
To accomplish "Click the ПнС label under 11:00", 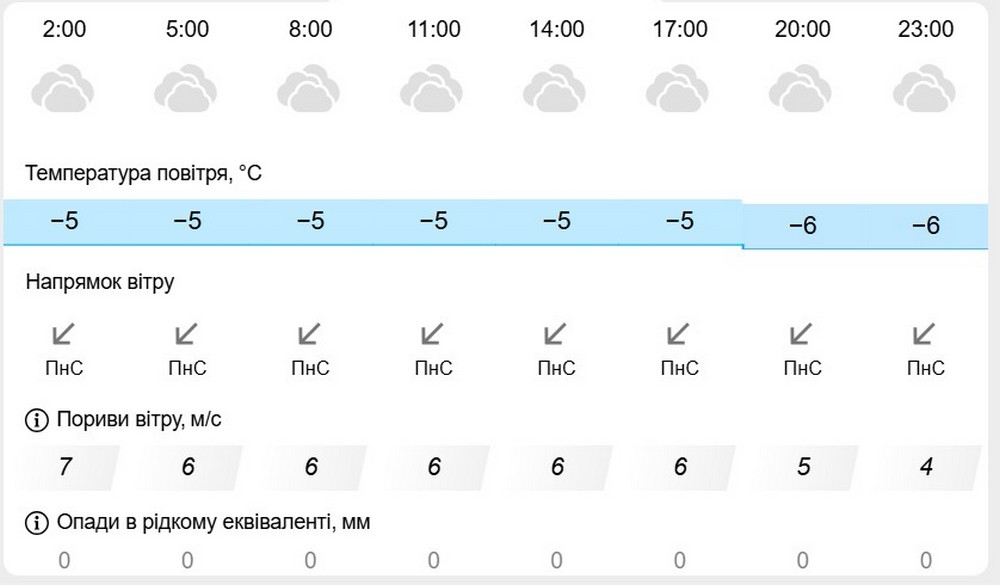I will point(433,369).
